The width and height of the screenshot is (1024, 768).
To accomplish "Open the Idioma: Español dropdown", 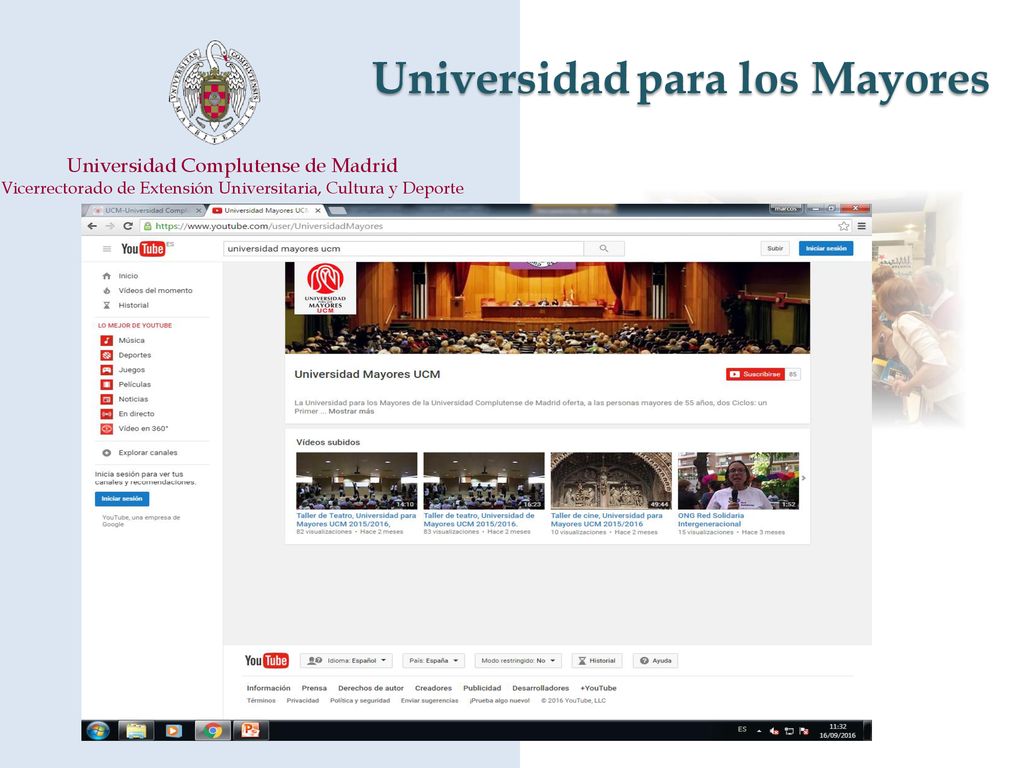I will [347, 661].
